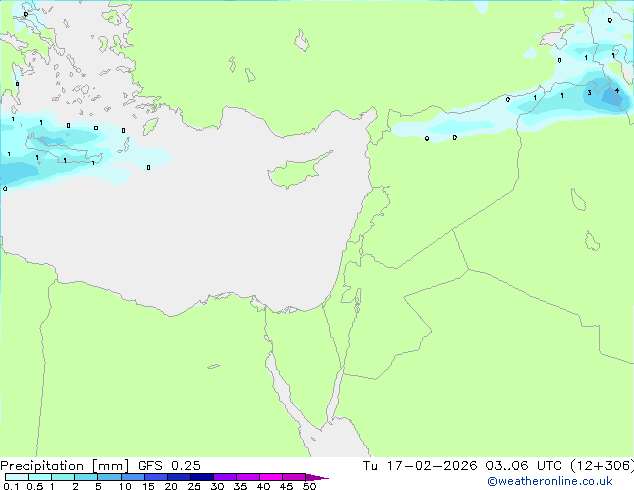This screenshot has height=490, width=634.
Task: Click the island of Cyprus on the map
Action: pos(300,170)
